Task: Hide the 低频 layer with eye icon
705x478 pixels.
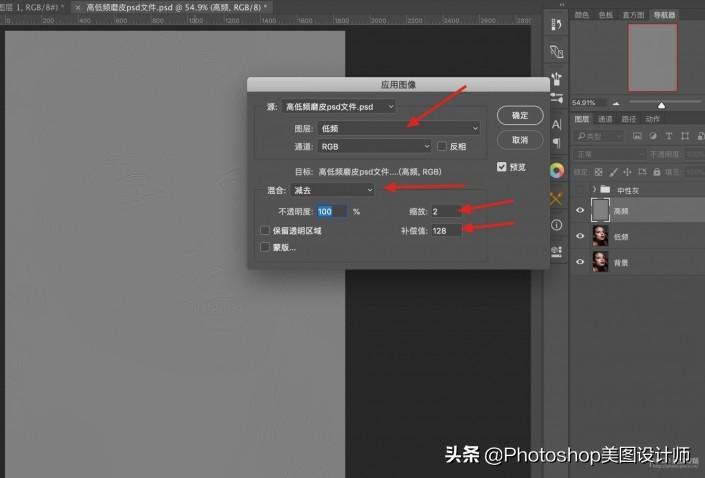Action: pos(579,235)
